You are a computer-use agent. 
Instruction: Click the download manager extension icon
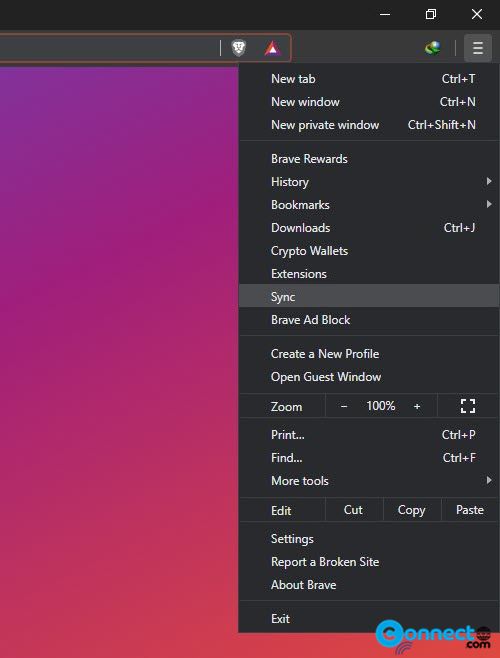(432, 48)
